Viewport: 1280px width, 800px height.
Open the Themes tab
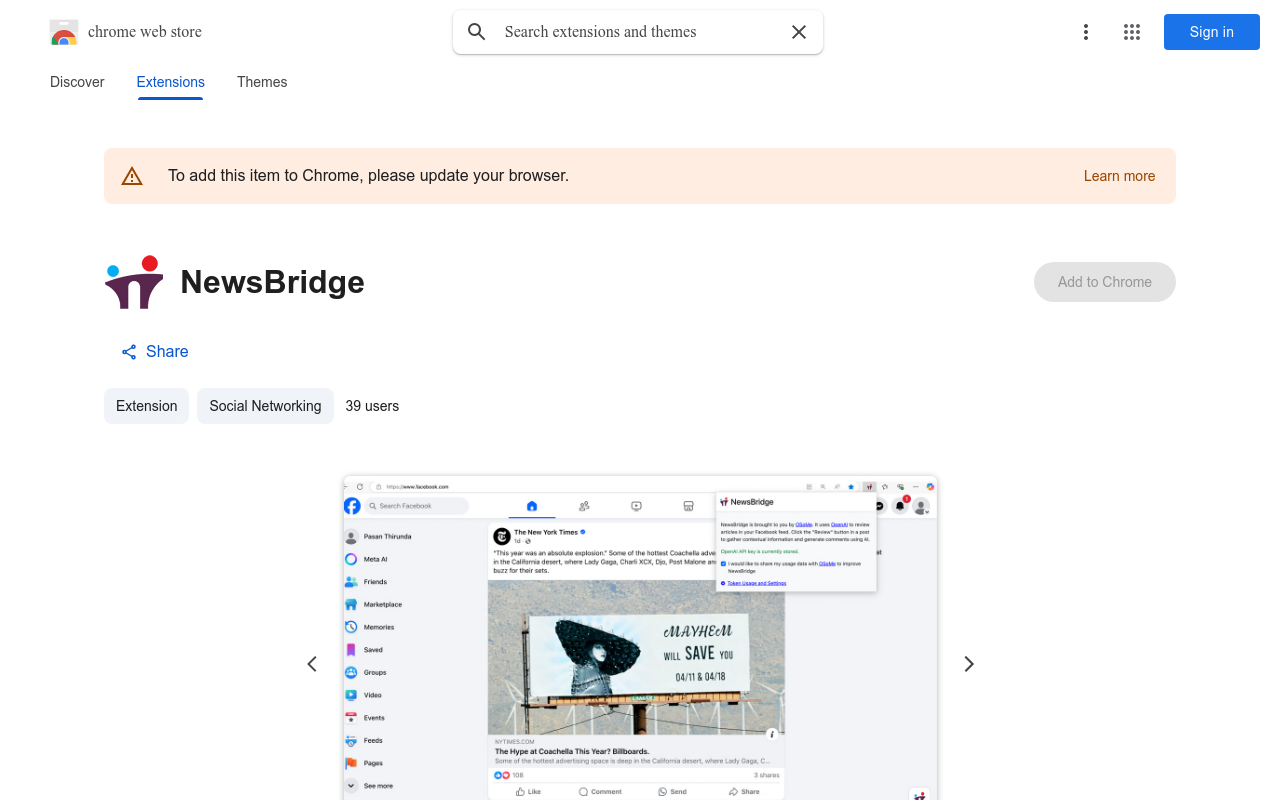pos(262,82)
